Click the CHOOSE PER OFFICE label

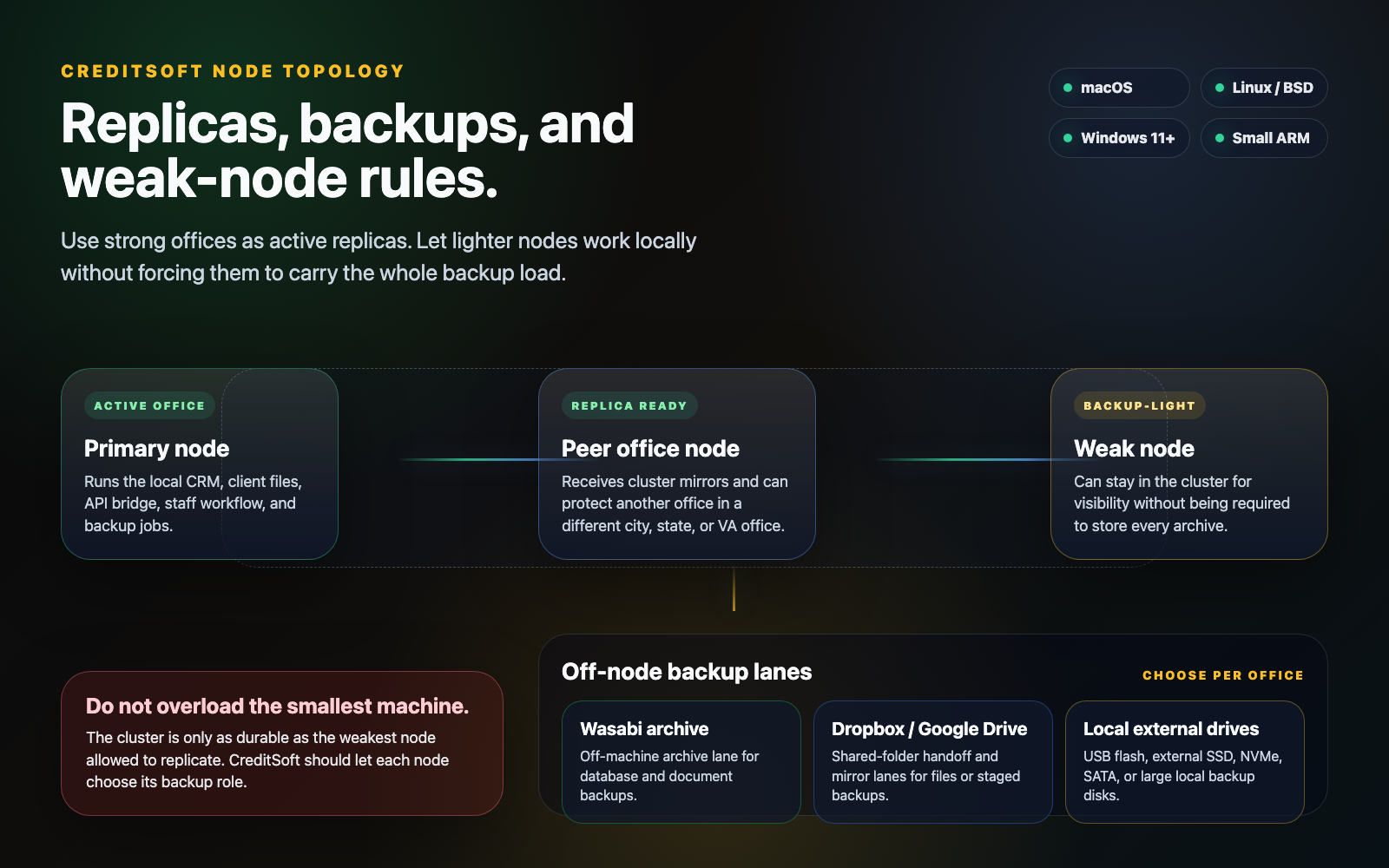click(x=1223, y=675)
